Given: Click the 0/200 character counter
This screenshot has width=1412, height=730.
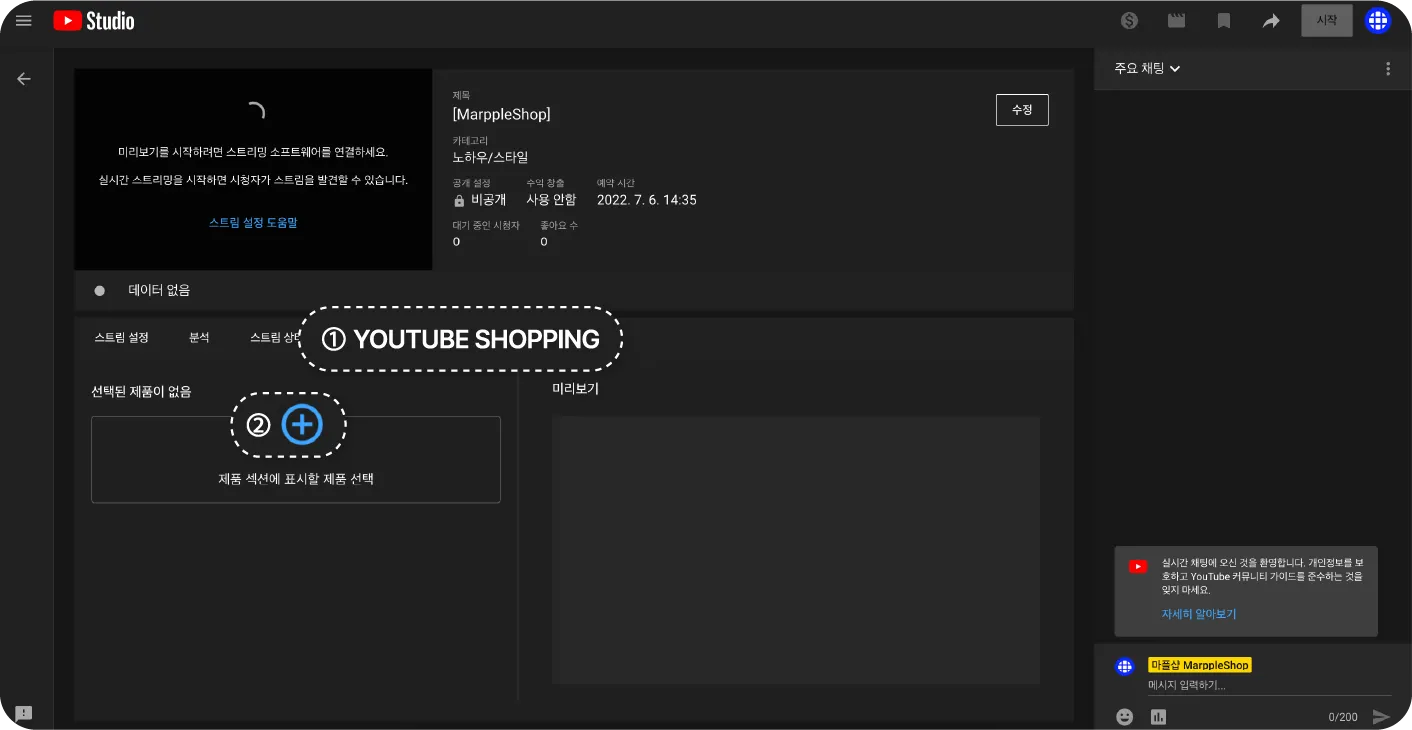Looking at the screenshot, I should (1343, 717).
